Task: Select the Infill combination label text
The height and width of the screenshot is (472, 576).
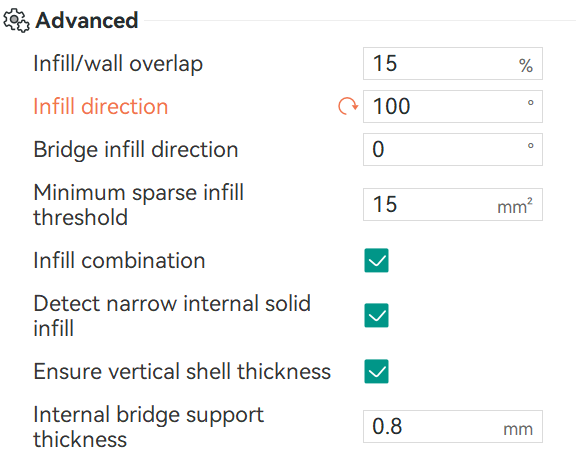Action: coord(119,260)
